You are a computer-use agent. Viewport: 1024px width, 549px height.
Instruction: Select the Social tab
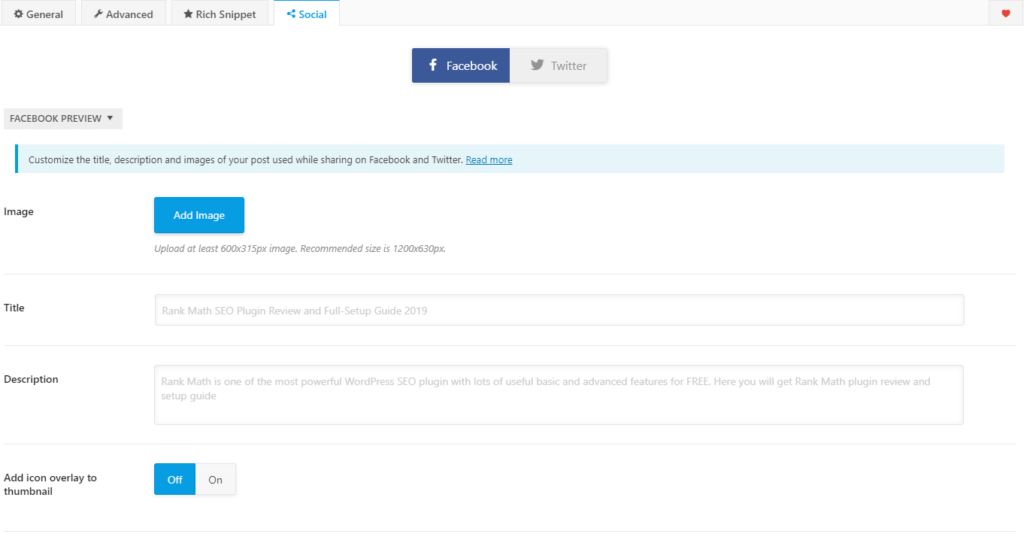(x=306, y=14)
